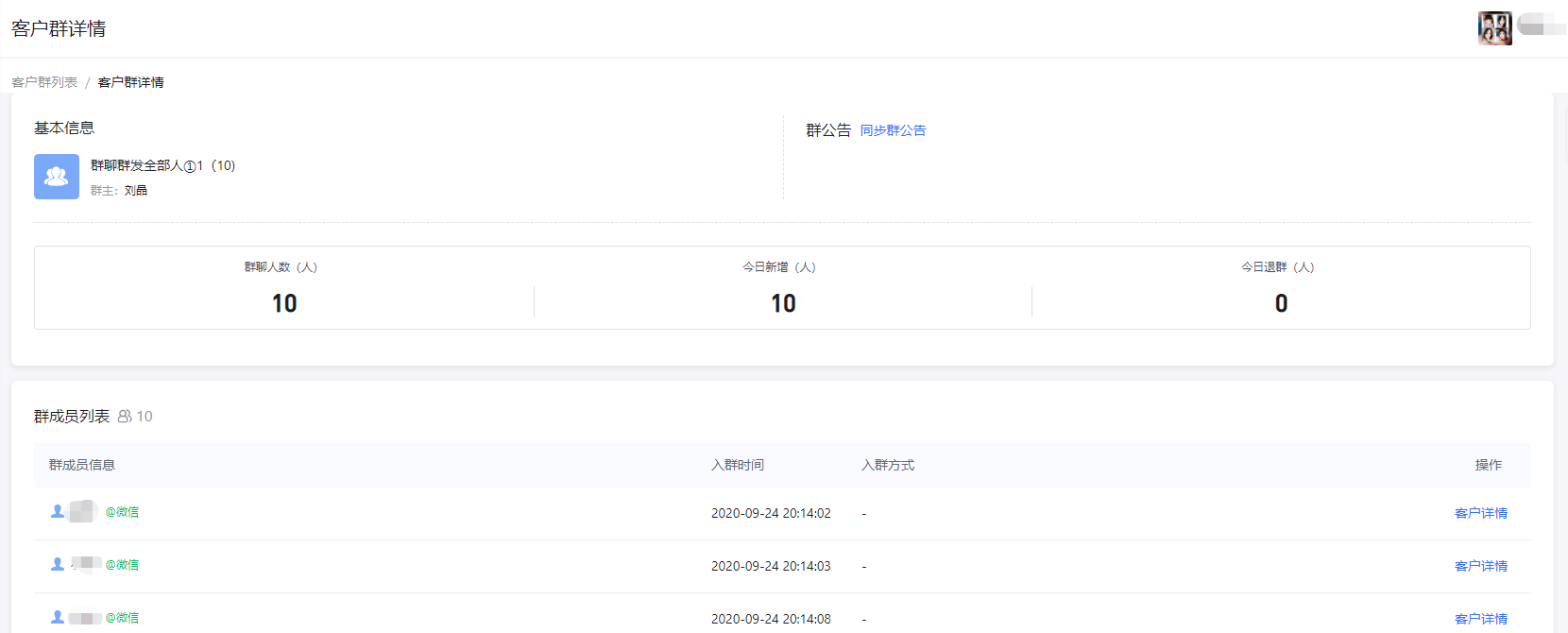
Task: Click the group owner name 刘晶
Action: [136, 191]
